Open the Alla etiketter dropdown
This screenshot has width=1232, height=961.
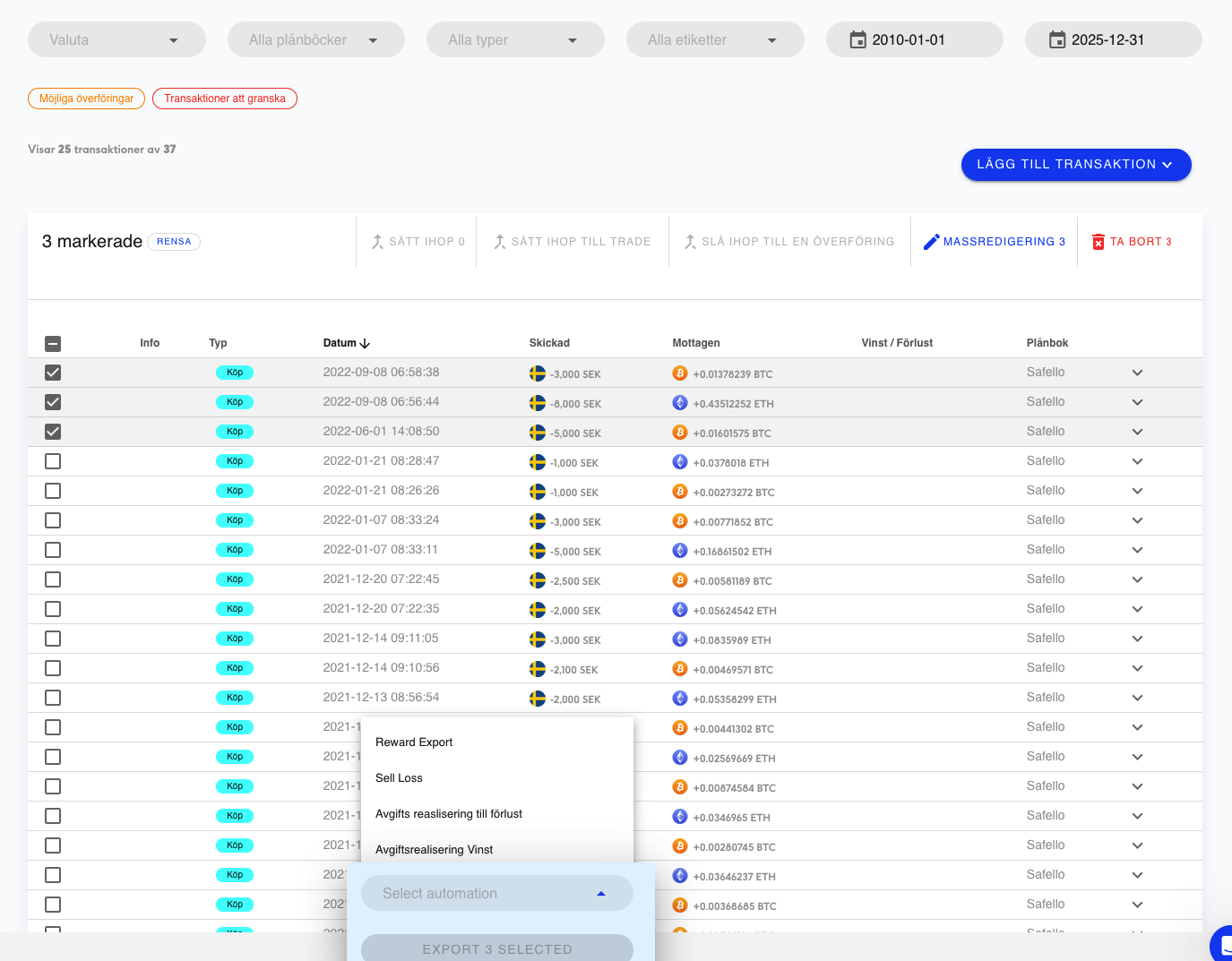(x=715, y=39)
